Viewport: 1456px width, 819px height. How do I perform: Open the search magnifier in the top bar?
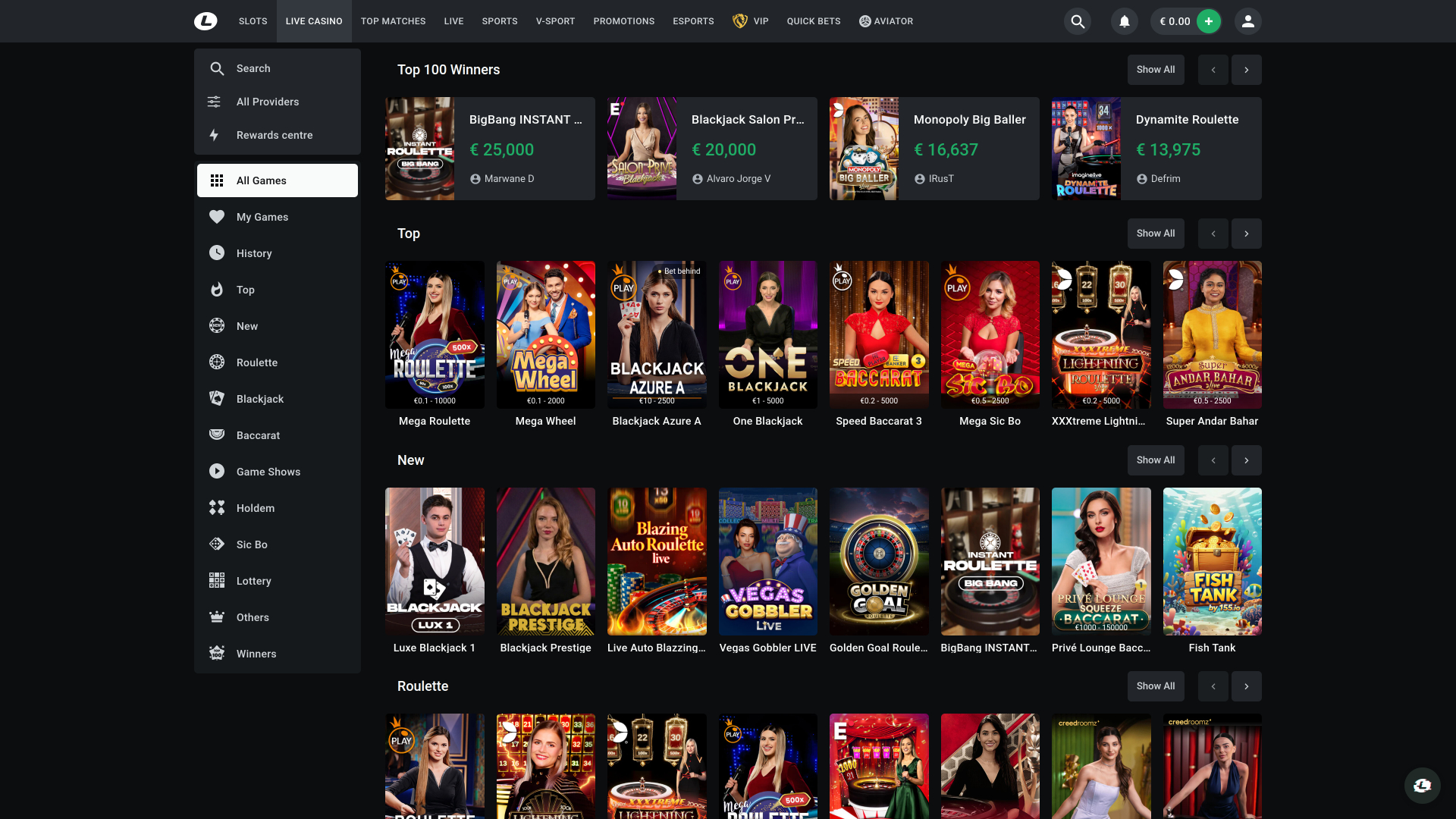click(x=1077, y=21)
